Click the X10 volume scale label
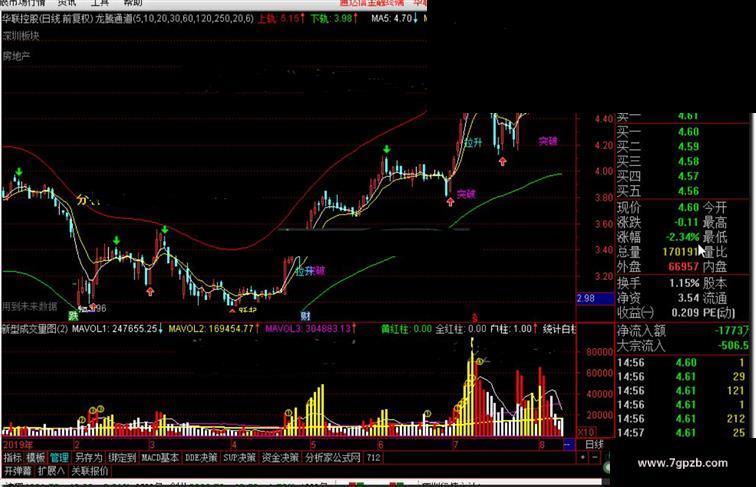Image resolution: width=756 pixels, height=487 pixels. 586,432
